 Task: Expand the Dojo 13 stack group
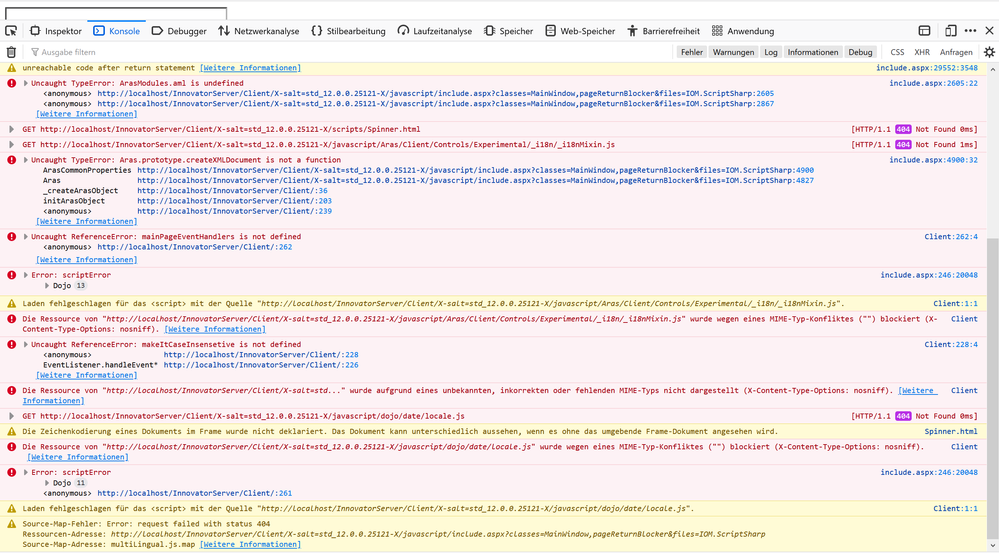click(x=47, y=286)
